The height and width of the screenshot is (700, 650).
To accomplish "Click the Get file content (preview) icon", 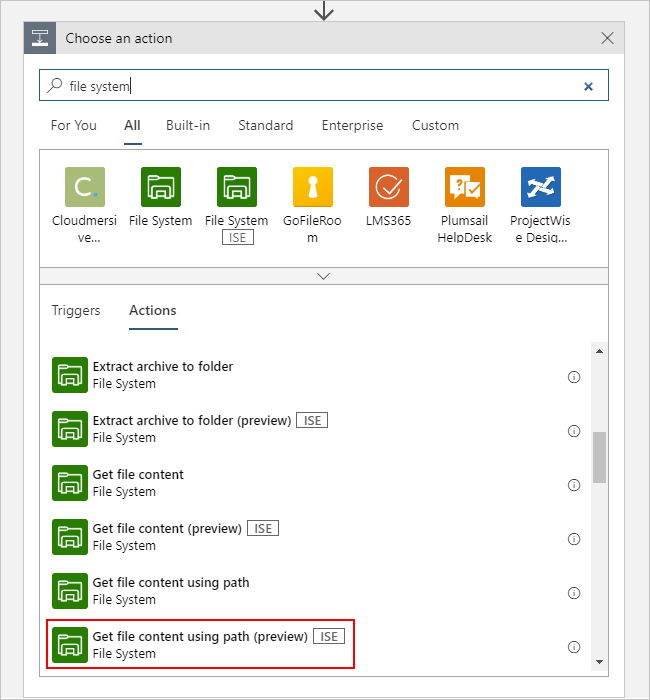I will pos(70,537).
